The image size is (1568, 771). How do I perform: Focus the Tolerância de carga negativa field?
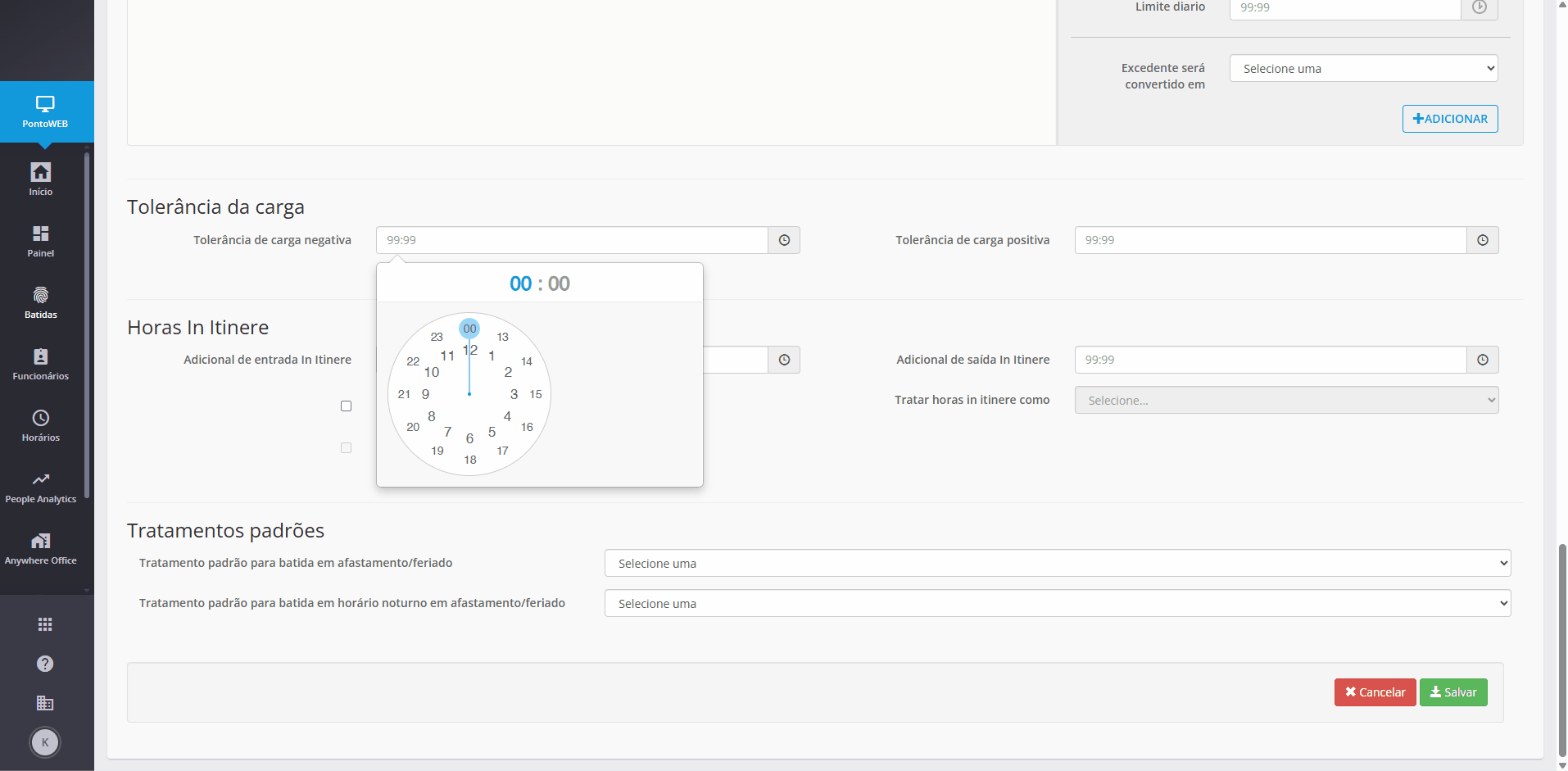[572, 240]
